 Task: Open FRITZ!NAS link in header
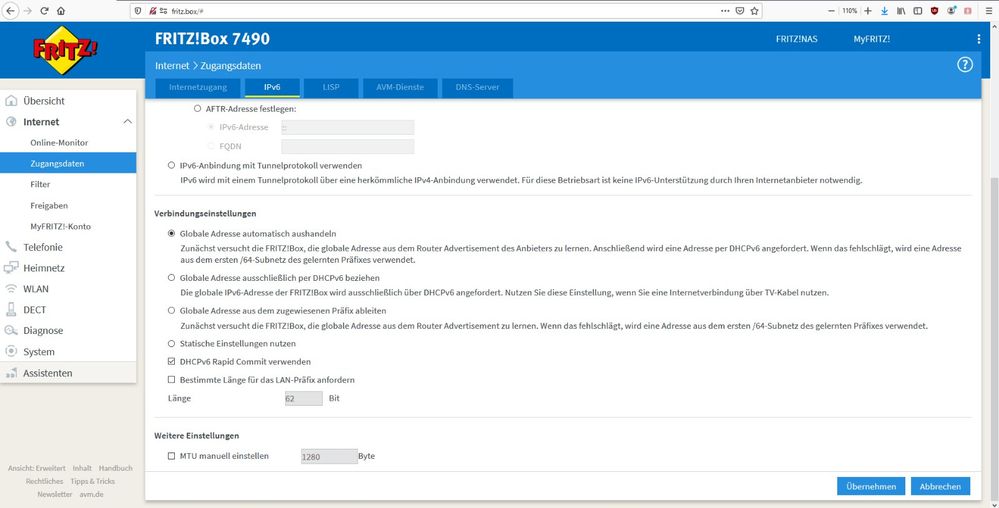[796, 39]
